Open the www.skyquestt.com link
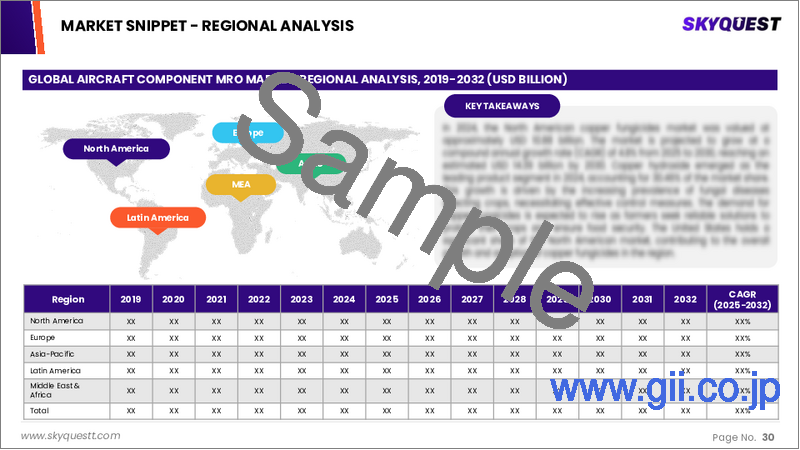The width and height of the screenshot is (800, 450). (71, 436)
